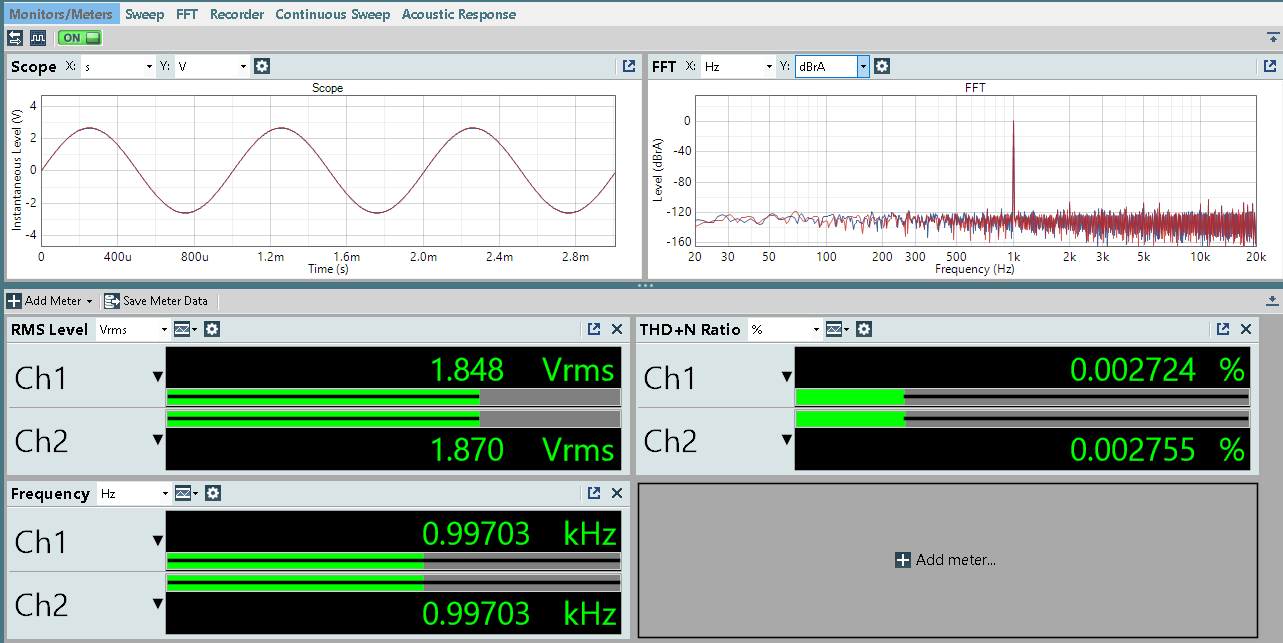
Task: Click the signal path swap icon
Action: pyautogui.click(x=15, y=38)
